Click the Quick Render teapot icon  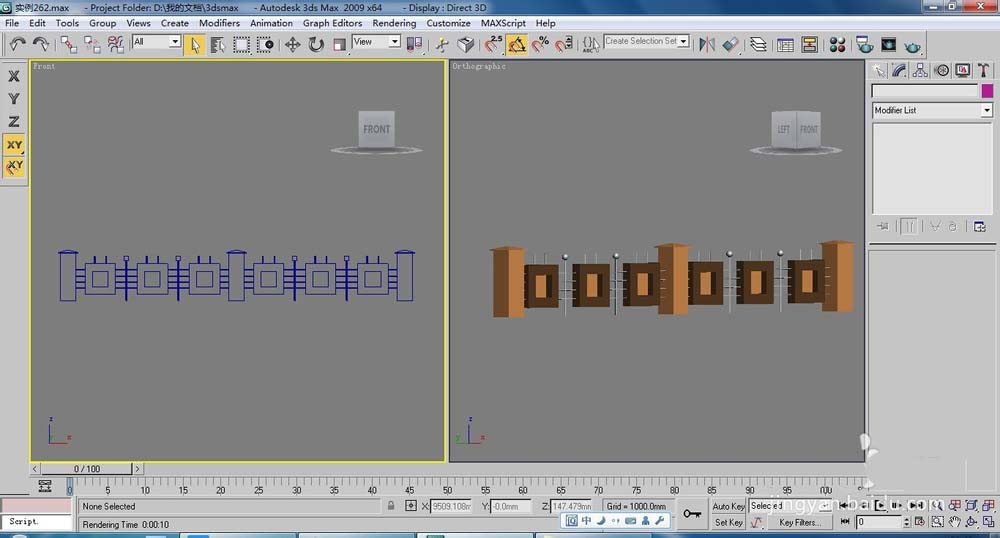[x=912, y=44]
